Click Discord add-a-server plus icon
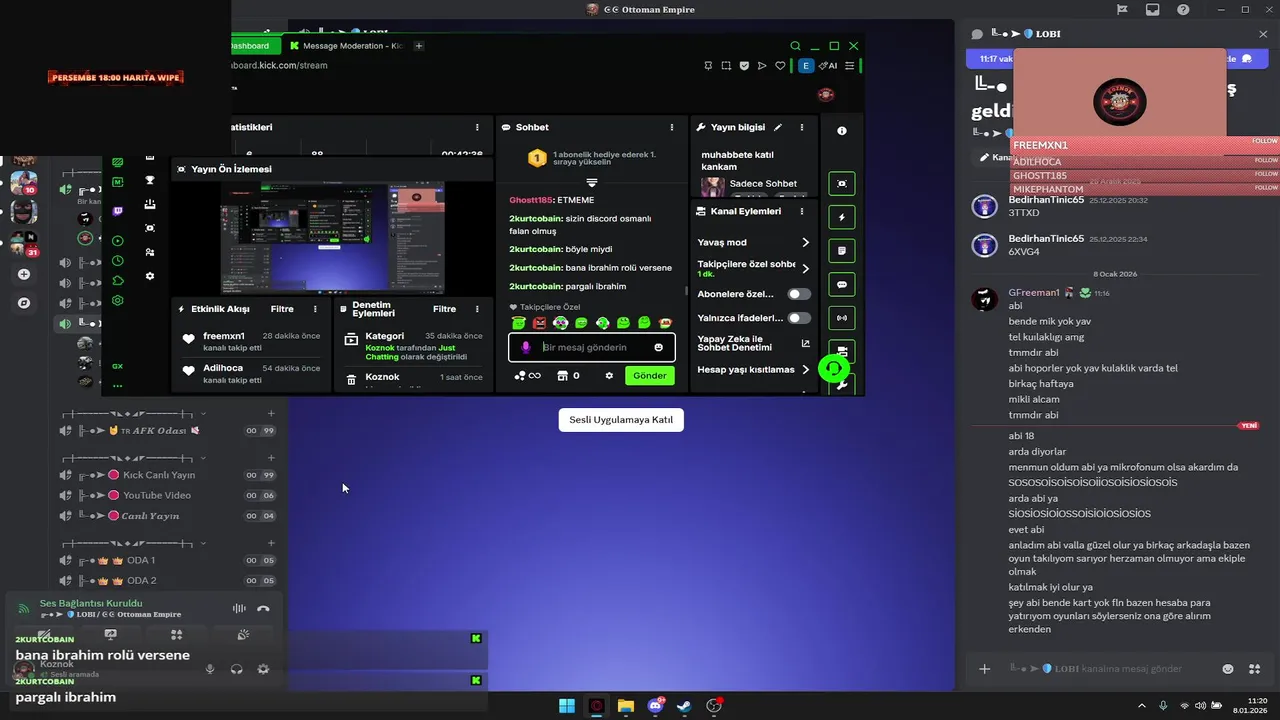 pyautogui.click(x=24, y=274)
